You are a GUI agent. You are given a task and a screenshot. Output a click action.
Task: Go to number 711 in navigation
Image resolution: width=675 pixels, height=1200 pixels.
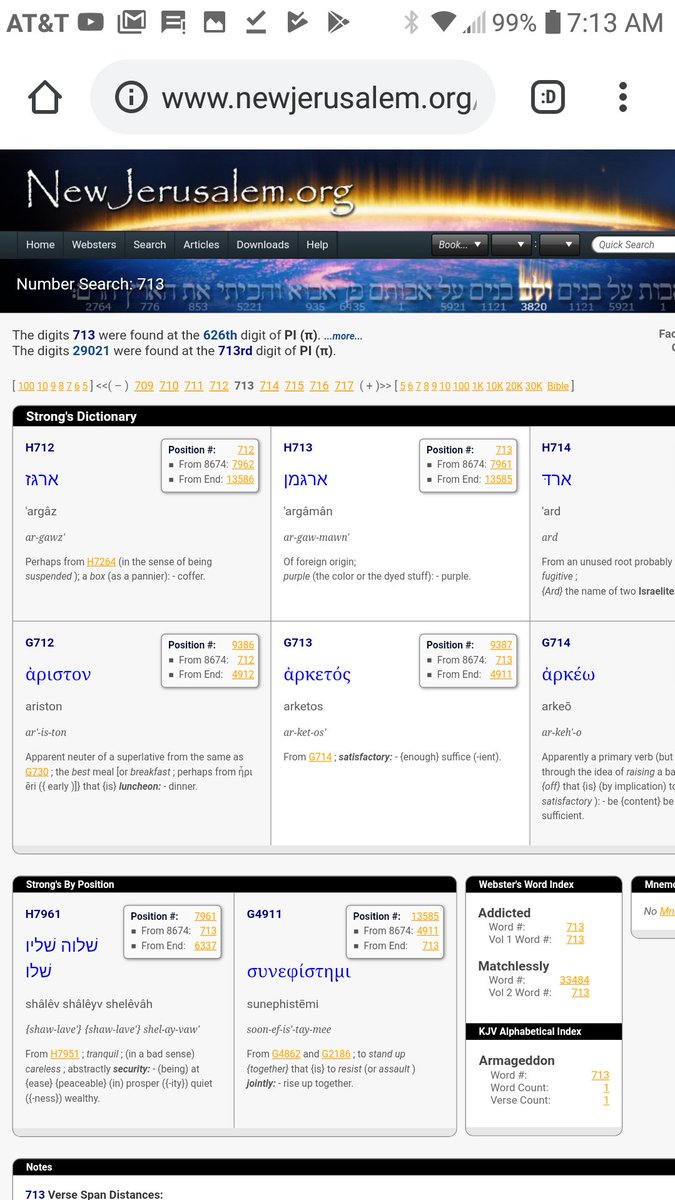click(194, 386)
